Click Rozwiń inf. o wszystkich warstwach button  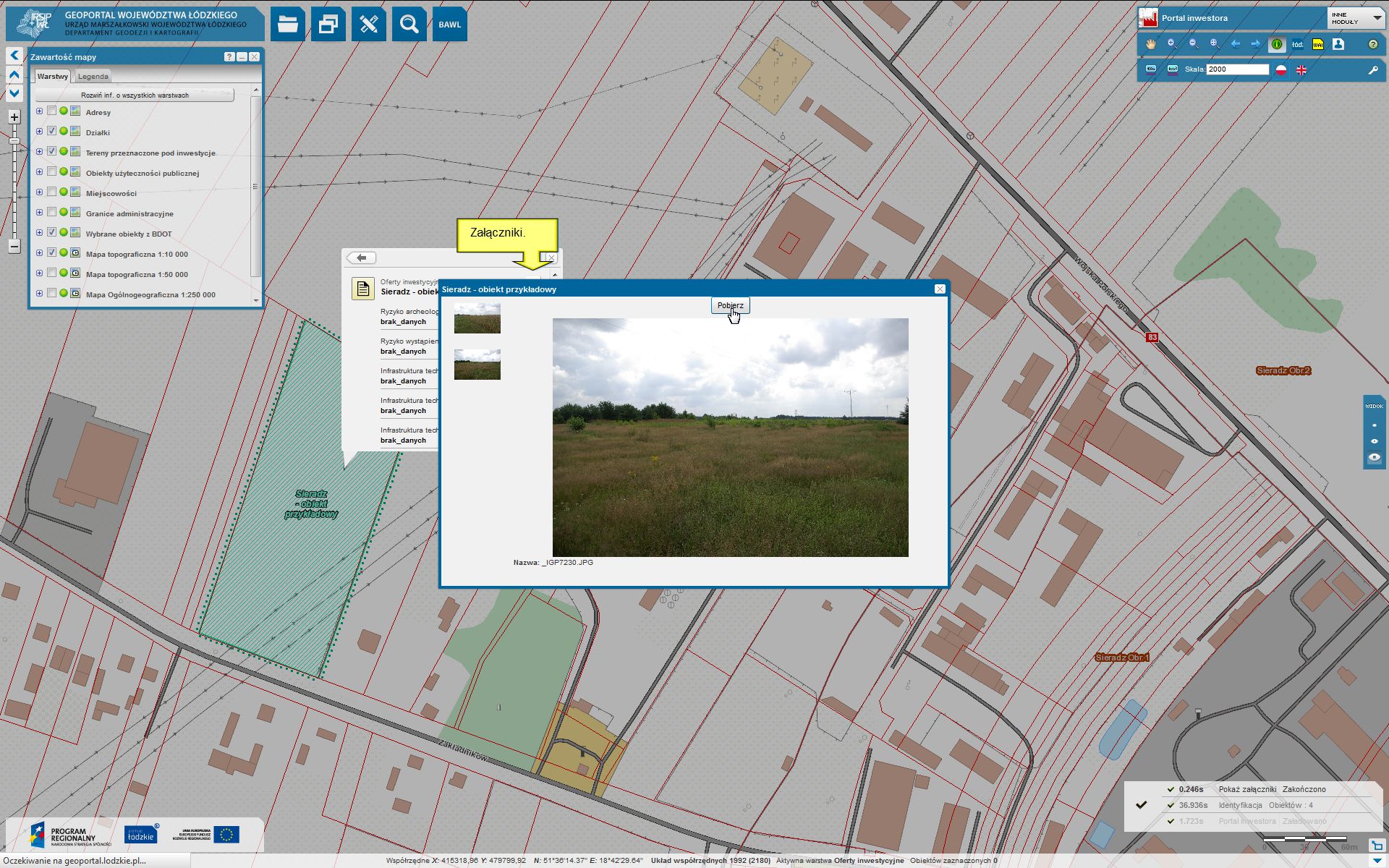click(135, 95)
